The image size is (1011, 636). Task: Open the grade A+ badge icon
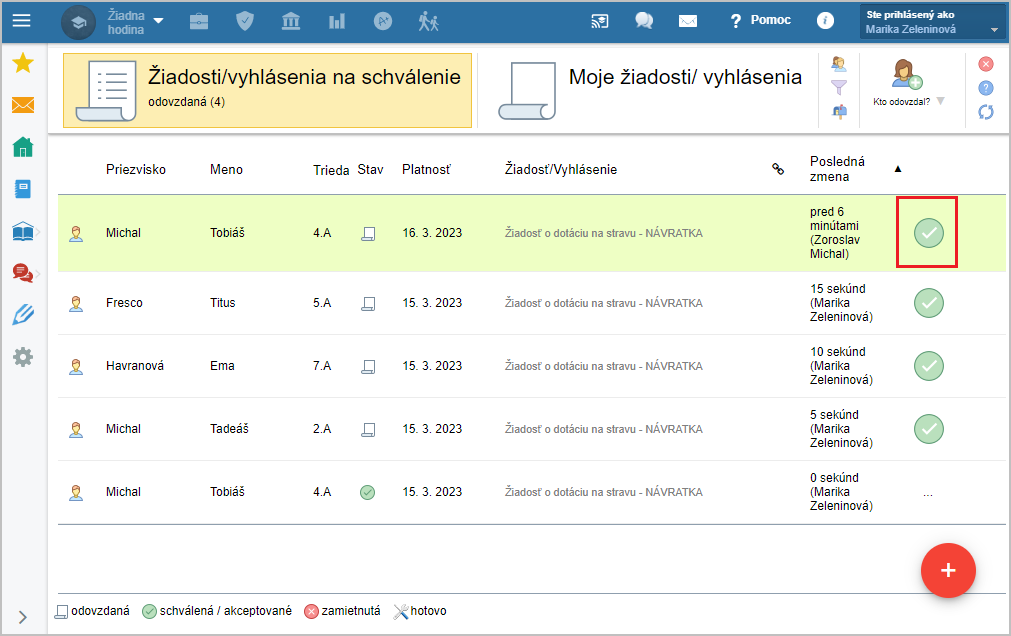pos(382,21)
